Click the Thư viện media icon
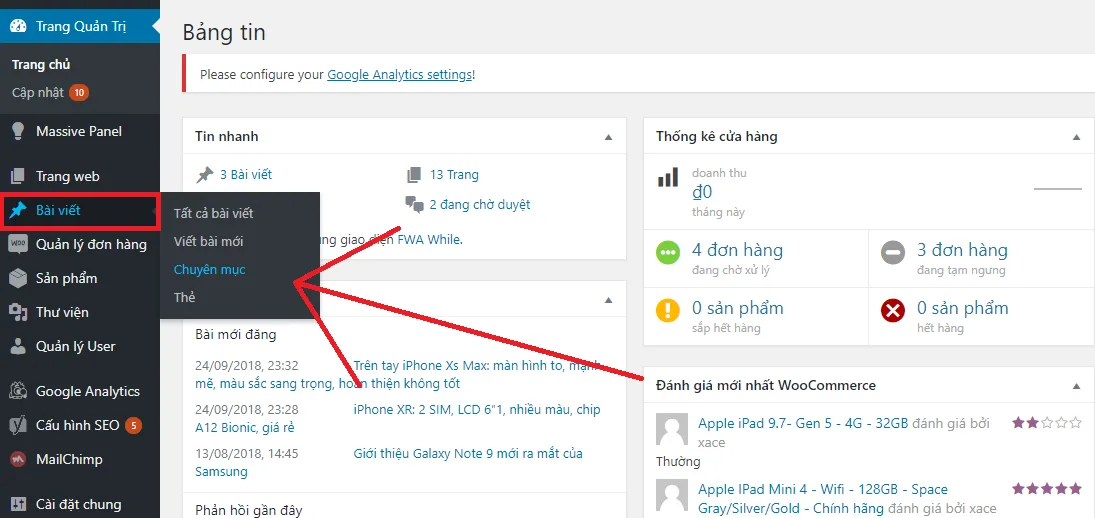 tap(18, 312)
